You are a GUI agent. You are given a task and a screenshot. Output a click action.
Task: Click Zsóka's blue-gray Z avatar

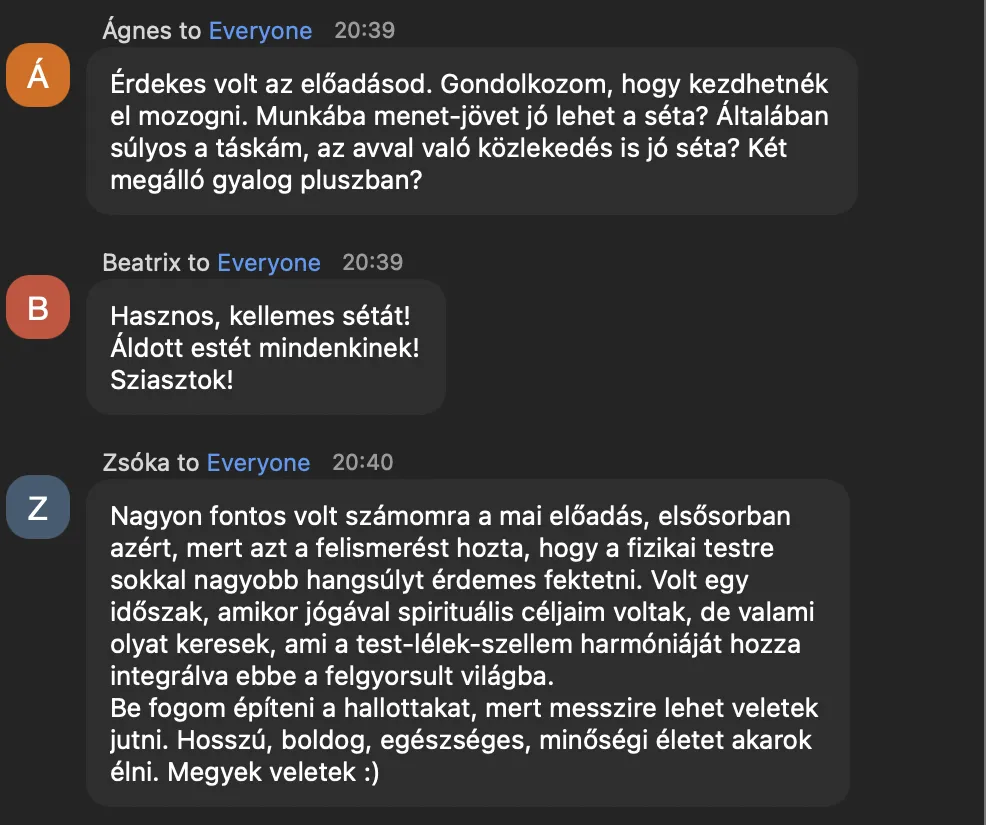pos(38,508)
